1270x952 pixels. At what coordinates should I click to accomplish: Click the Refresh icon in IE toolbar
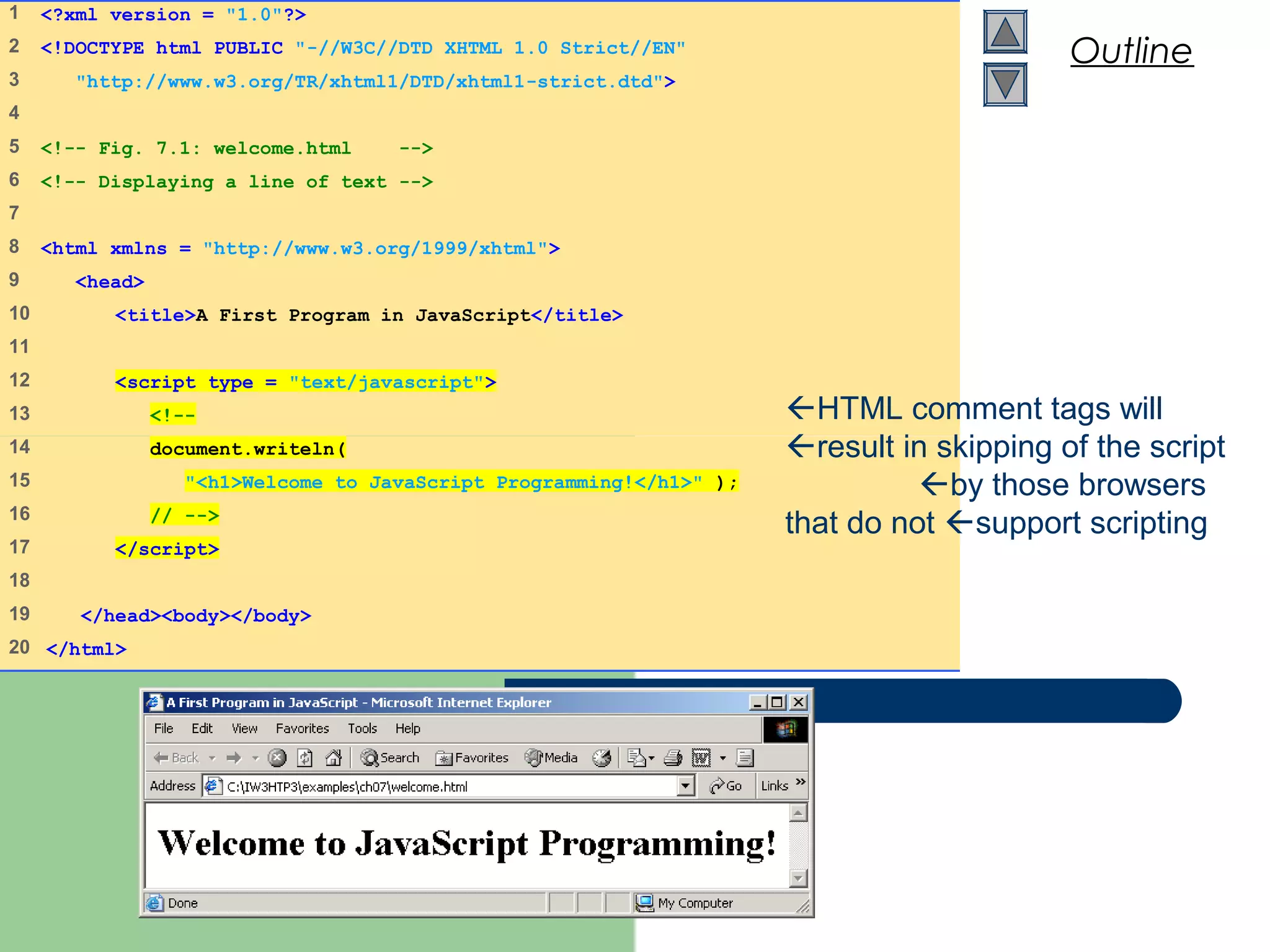click(x=305, y=757)
